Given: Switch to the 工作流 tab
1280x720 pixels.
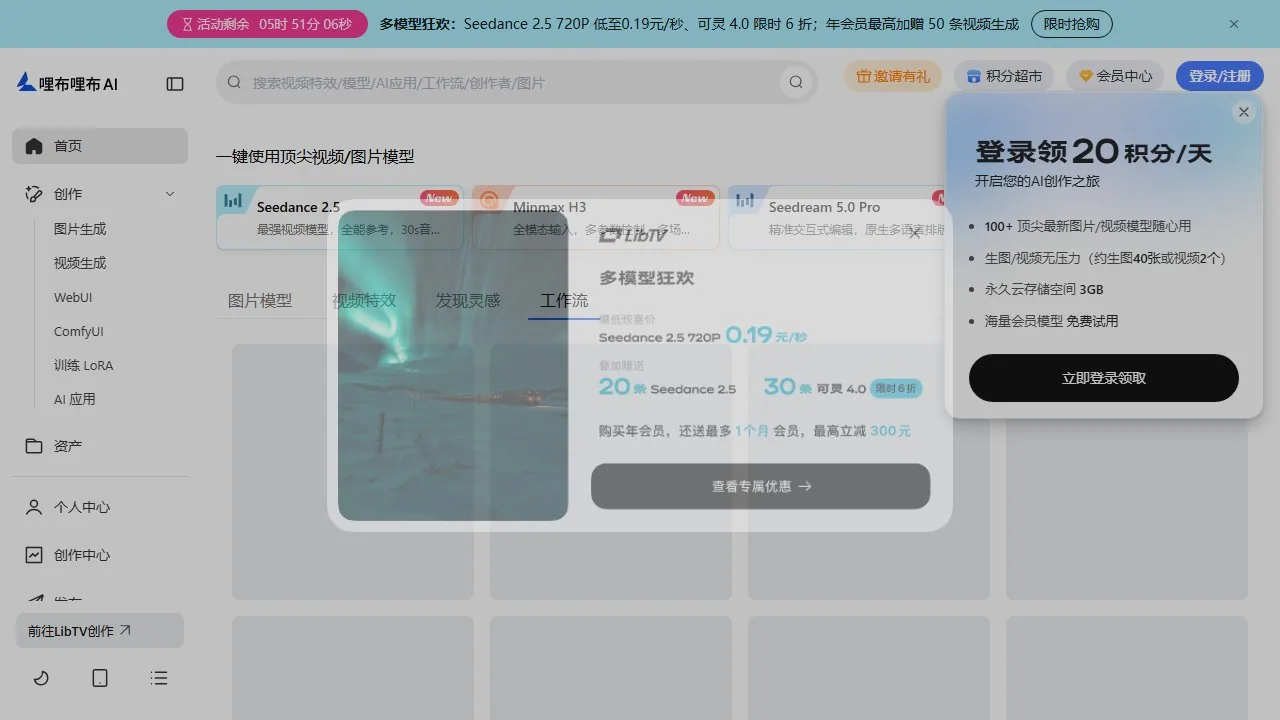Looking at the screenshot, I should point(564,300).
